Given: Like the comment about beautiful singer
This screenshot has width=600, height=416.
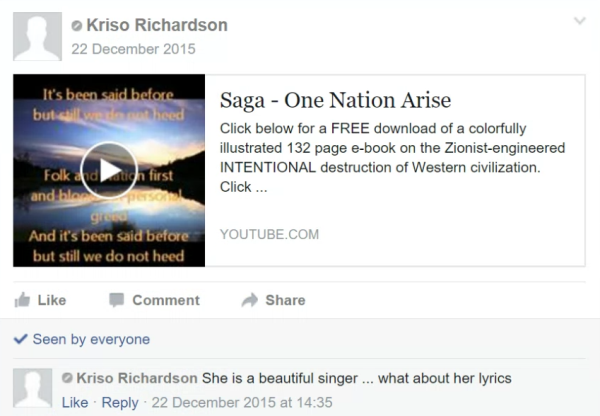Looking at the screenshot, I should 75,403.
